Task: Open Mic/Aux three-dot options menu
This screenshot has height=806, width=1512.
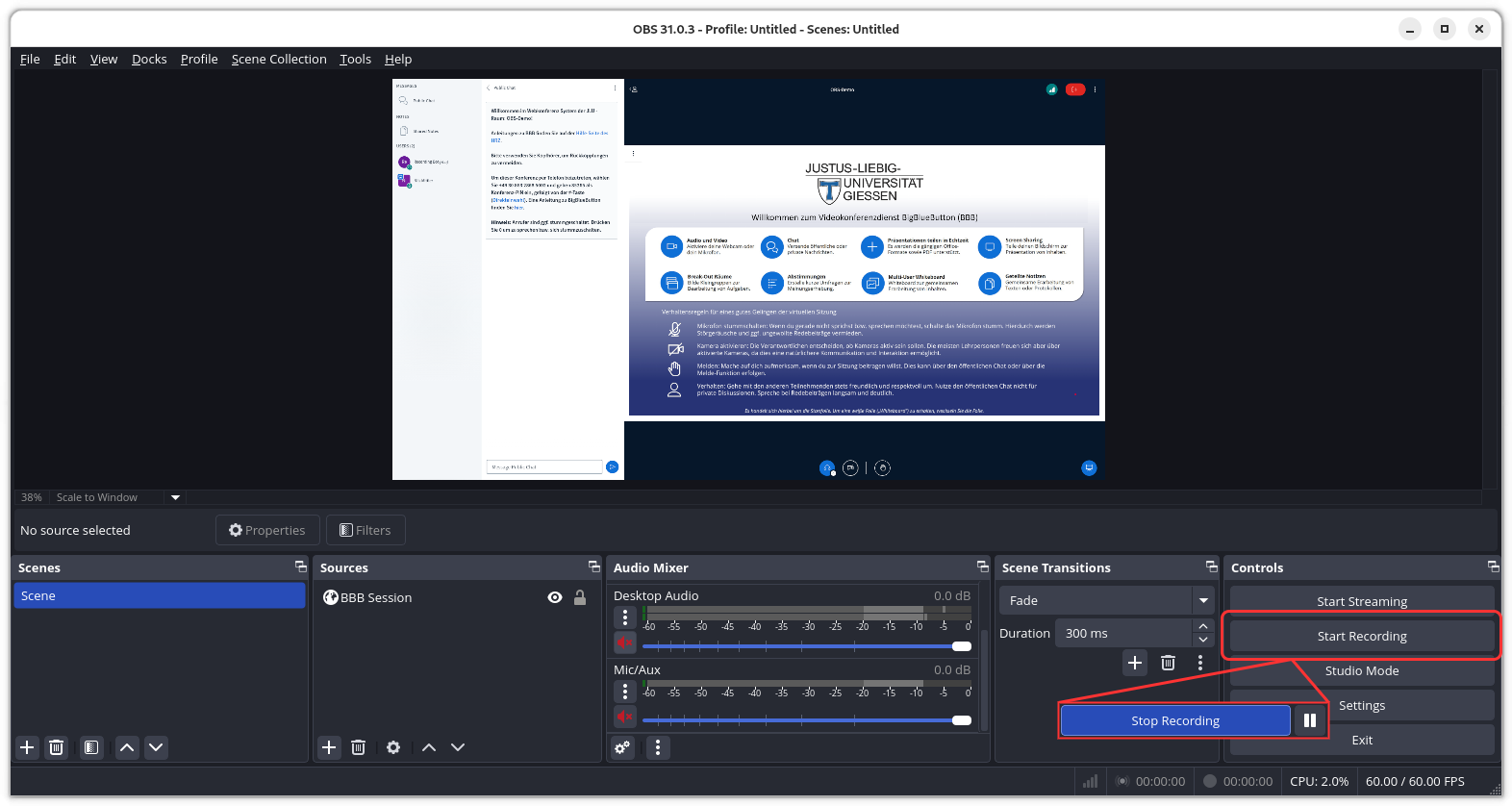Action: pos(625,692)
